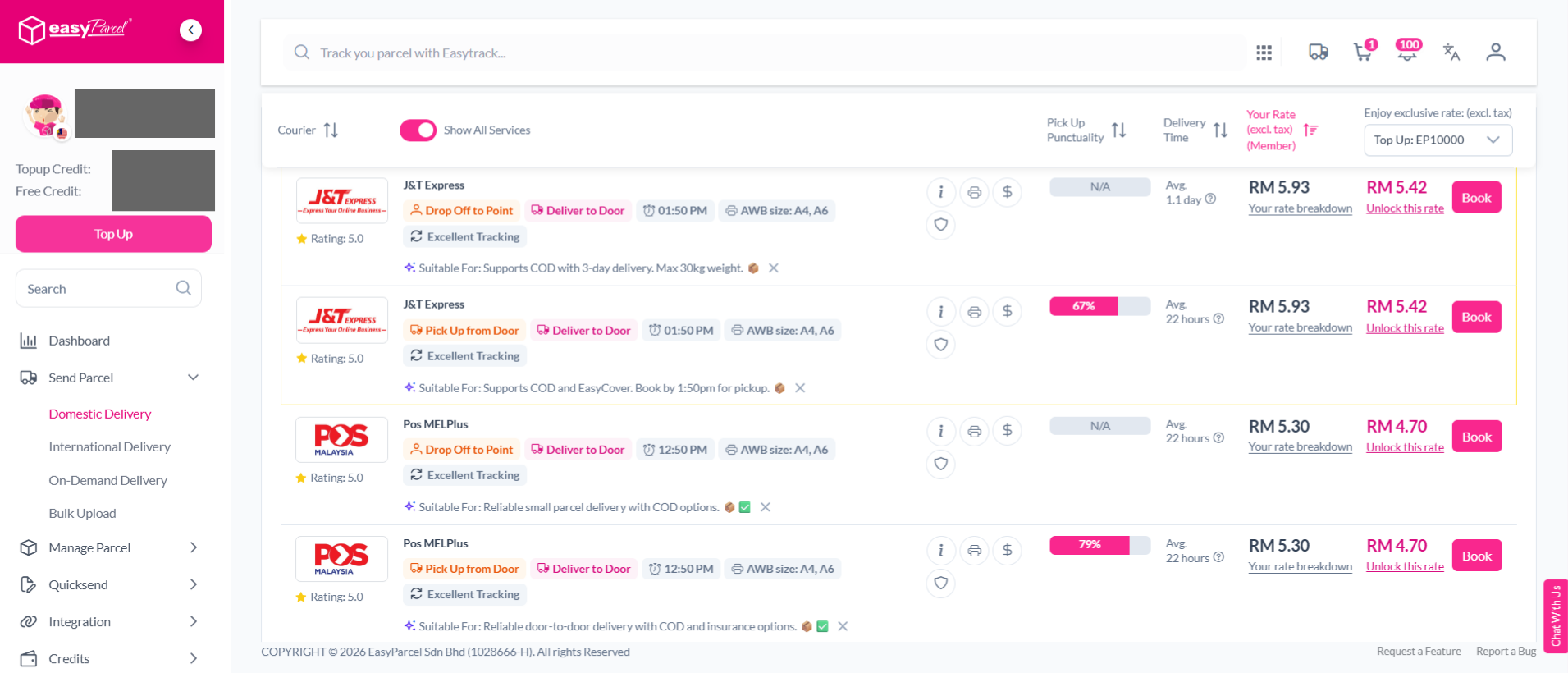
Task: Unlock this rate for J&T Pick Up
Action: pyautogui.click(x=1405, y=328)
